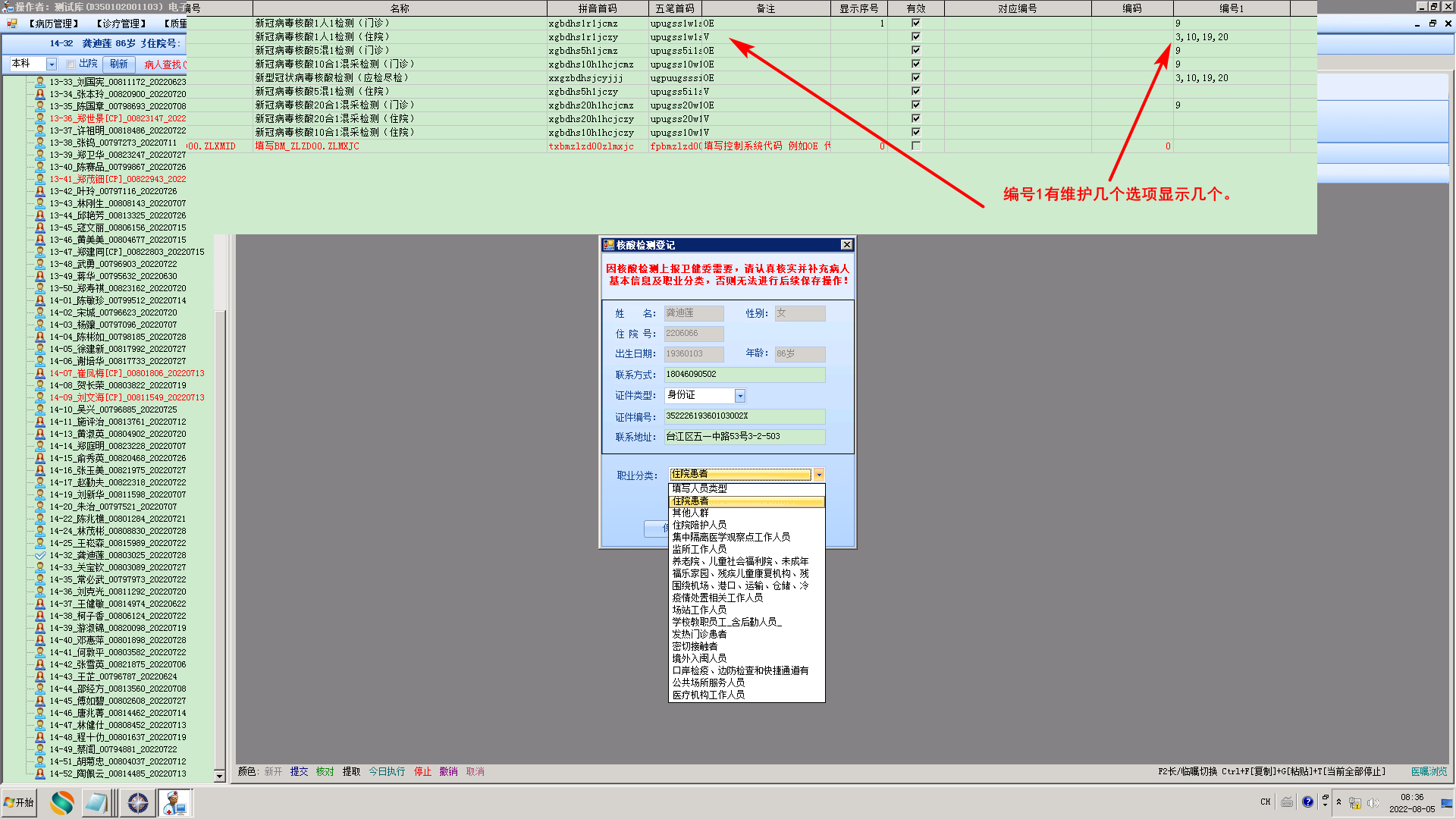Click the green-orange swirl taskbar icon
Screen dimensions: 1456x819
[62, 802]
